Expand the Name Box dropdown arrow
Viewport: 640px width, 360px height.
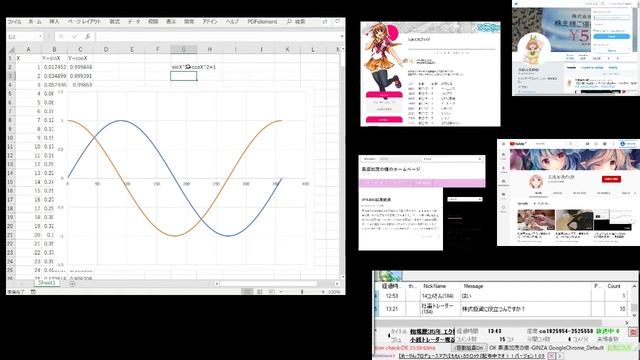40,37
